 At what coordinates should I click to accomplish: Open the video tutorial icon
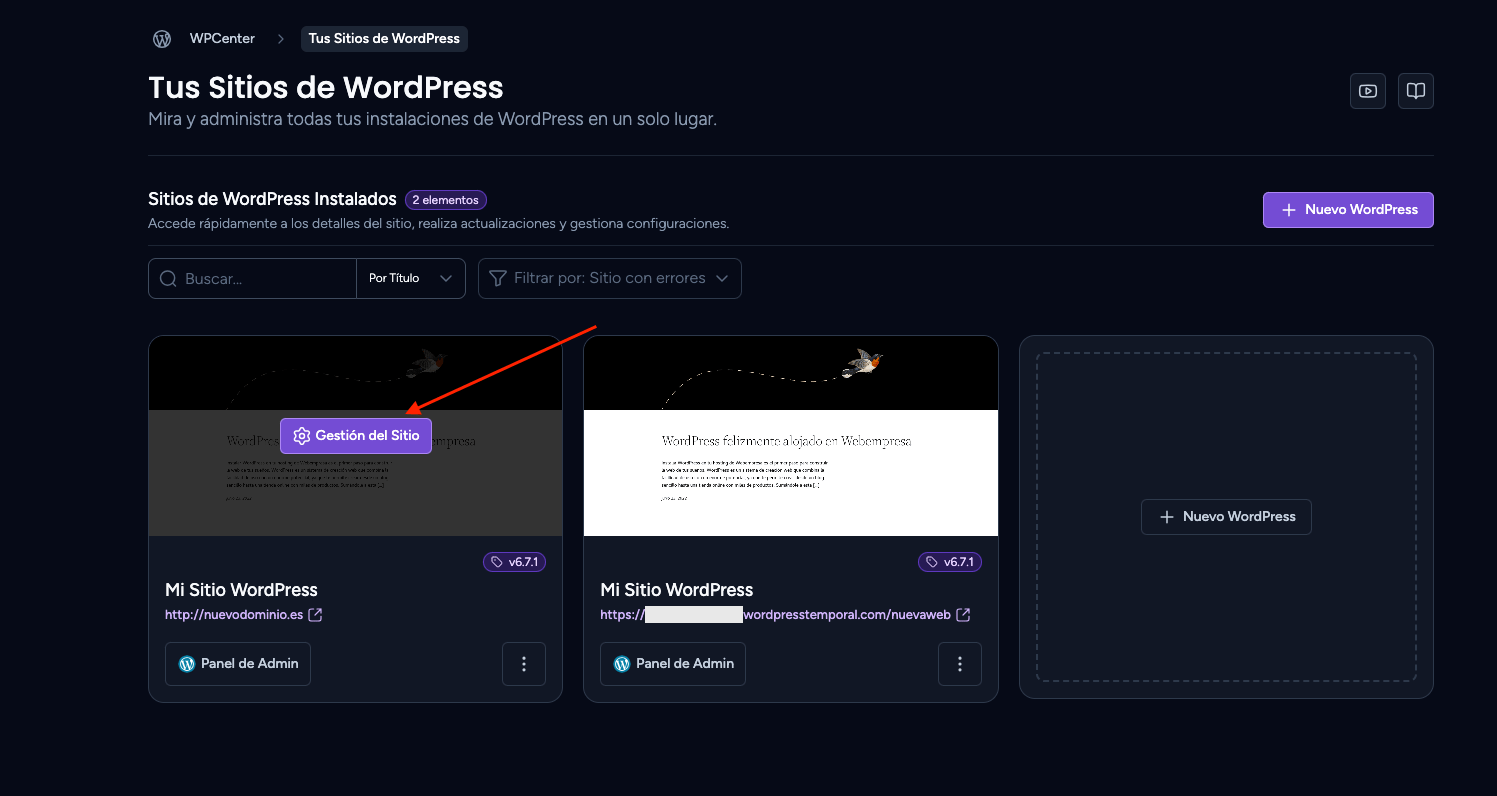pos(1368,91)
